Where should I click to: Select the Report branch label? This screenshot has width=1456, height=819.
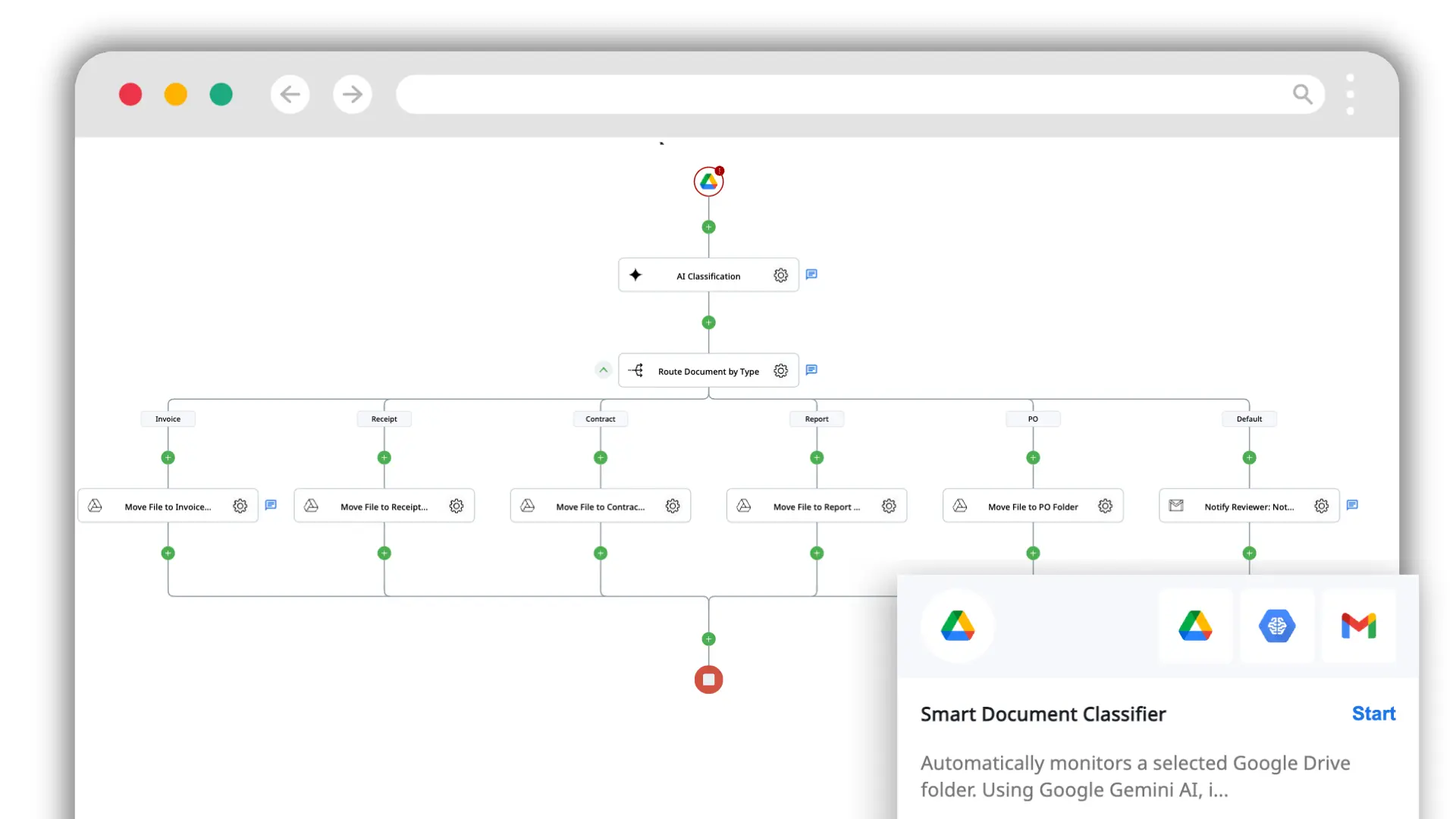(x=817, y=419)
